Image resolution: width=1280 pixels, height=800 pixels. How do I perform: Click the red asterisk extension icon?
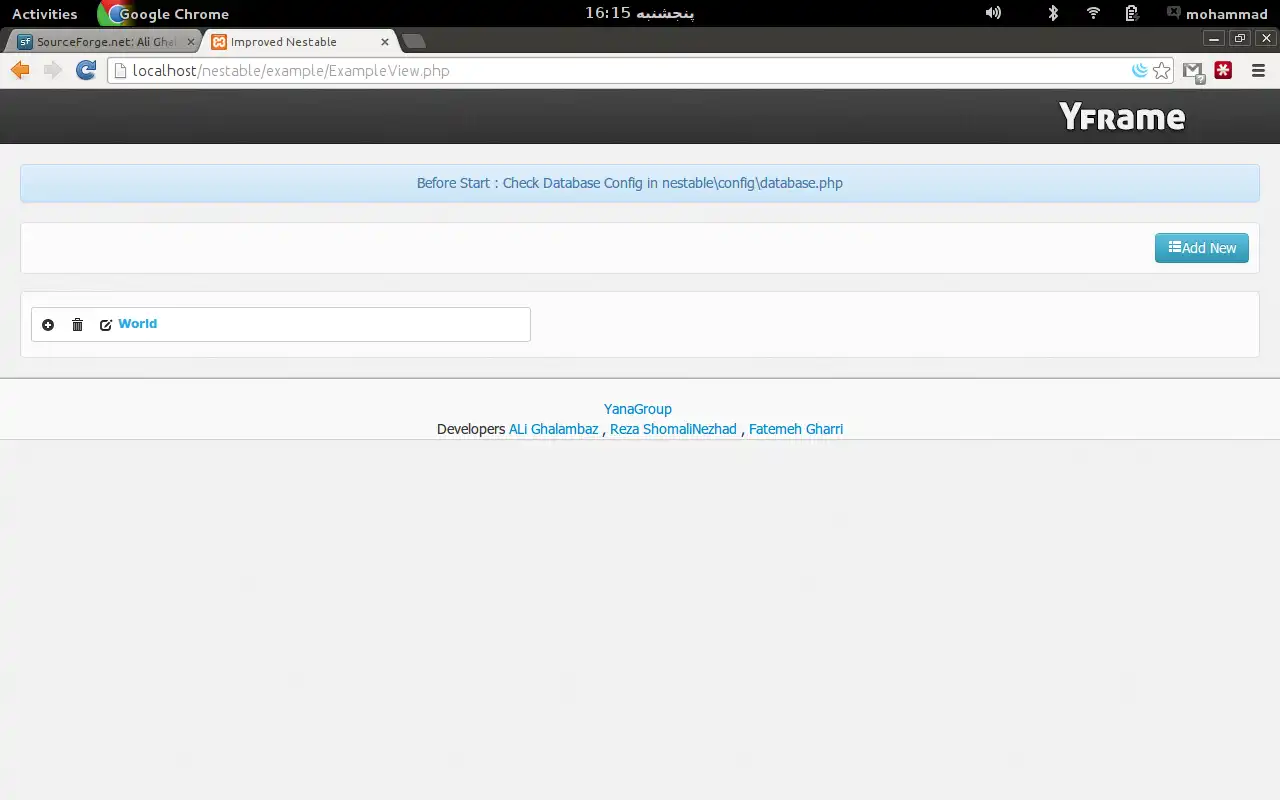[x=1223, y=70]
